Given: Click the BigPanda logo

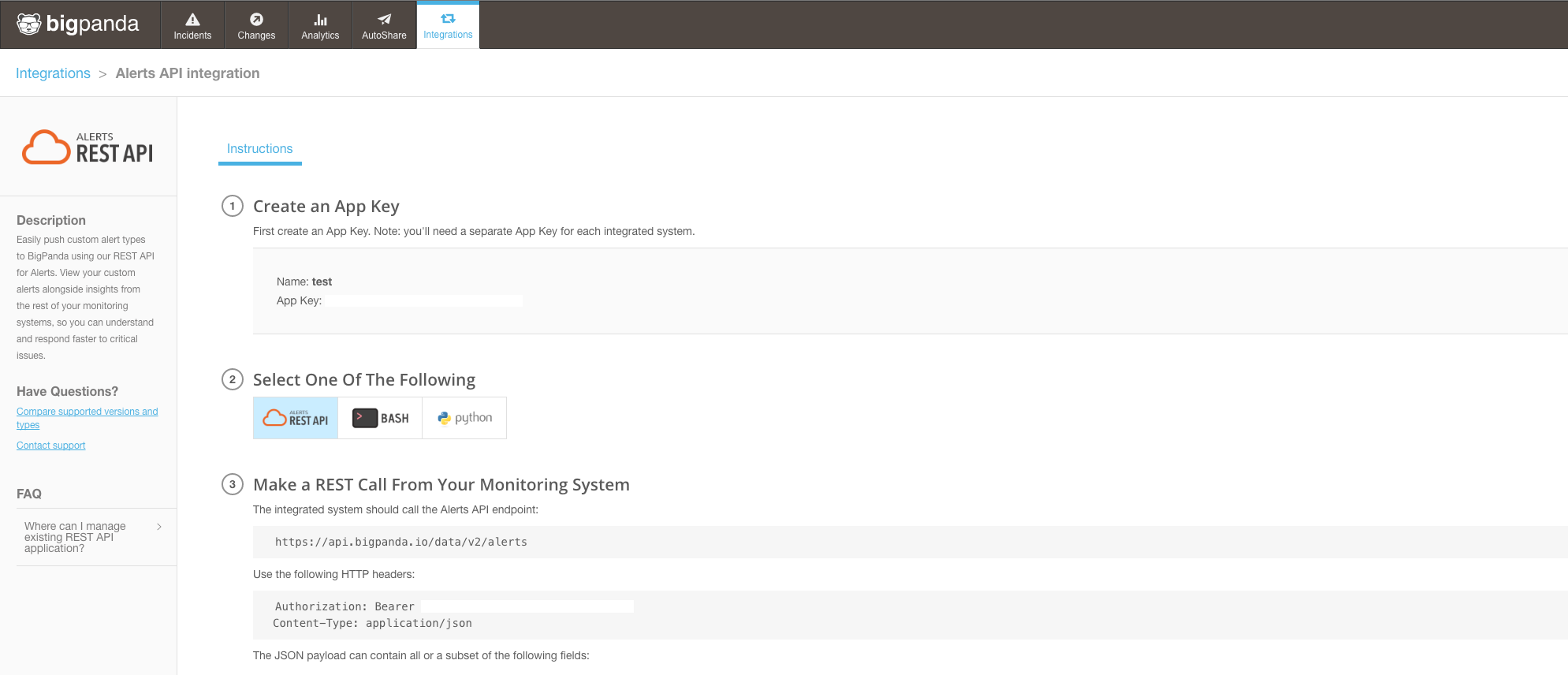Looking at the screenshot, I should 78,24.
